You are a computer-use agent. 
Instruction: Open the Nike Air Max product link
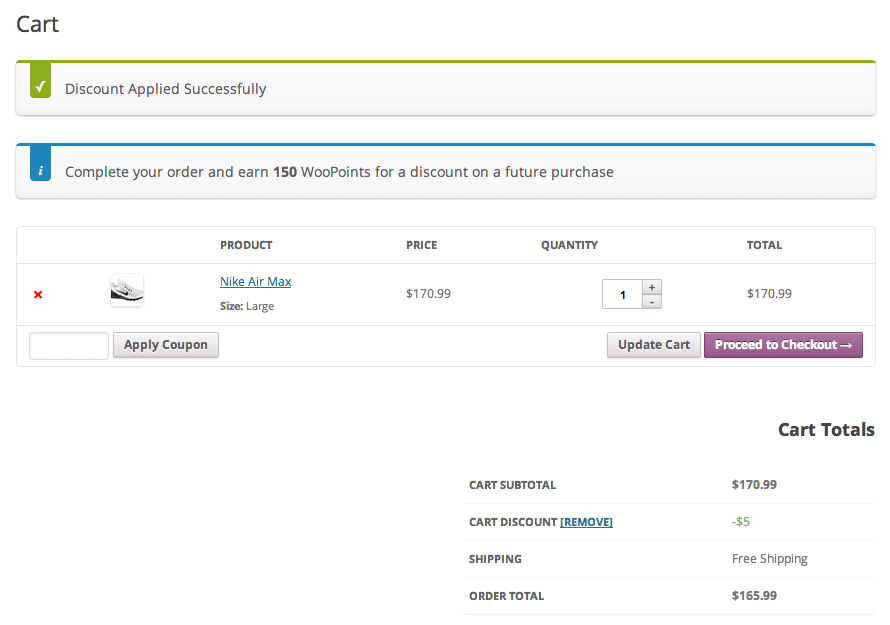click(255, 282)
